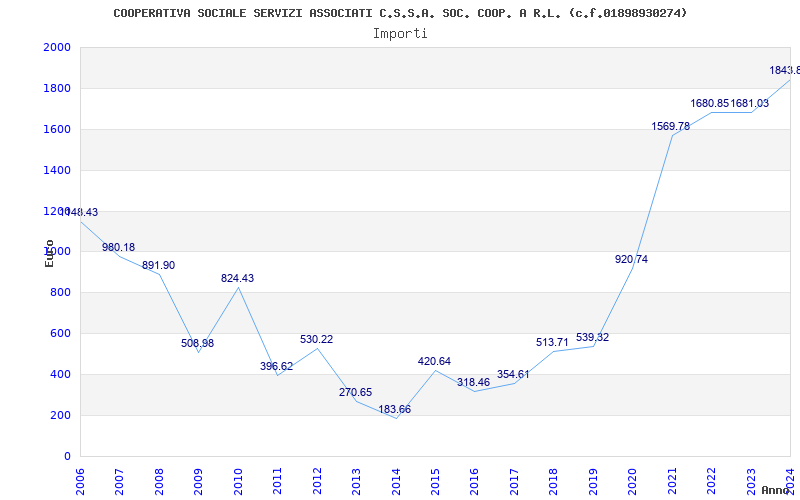Select the 530.22 data label

(316, 340)
